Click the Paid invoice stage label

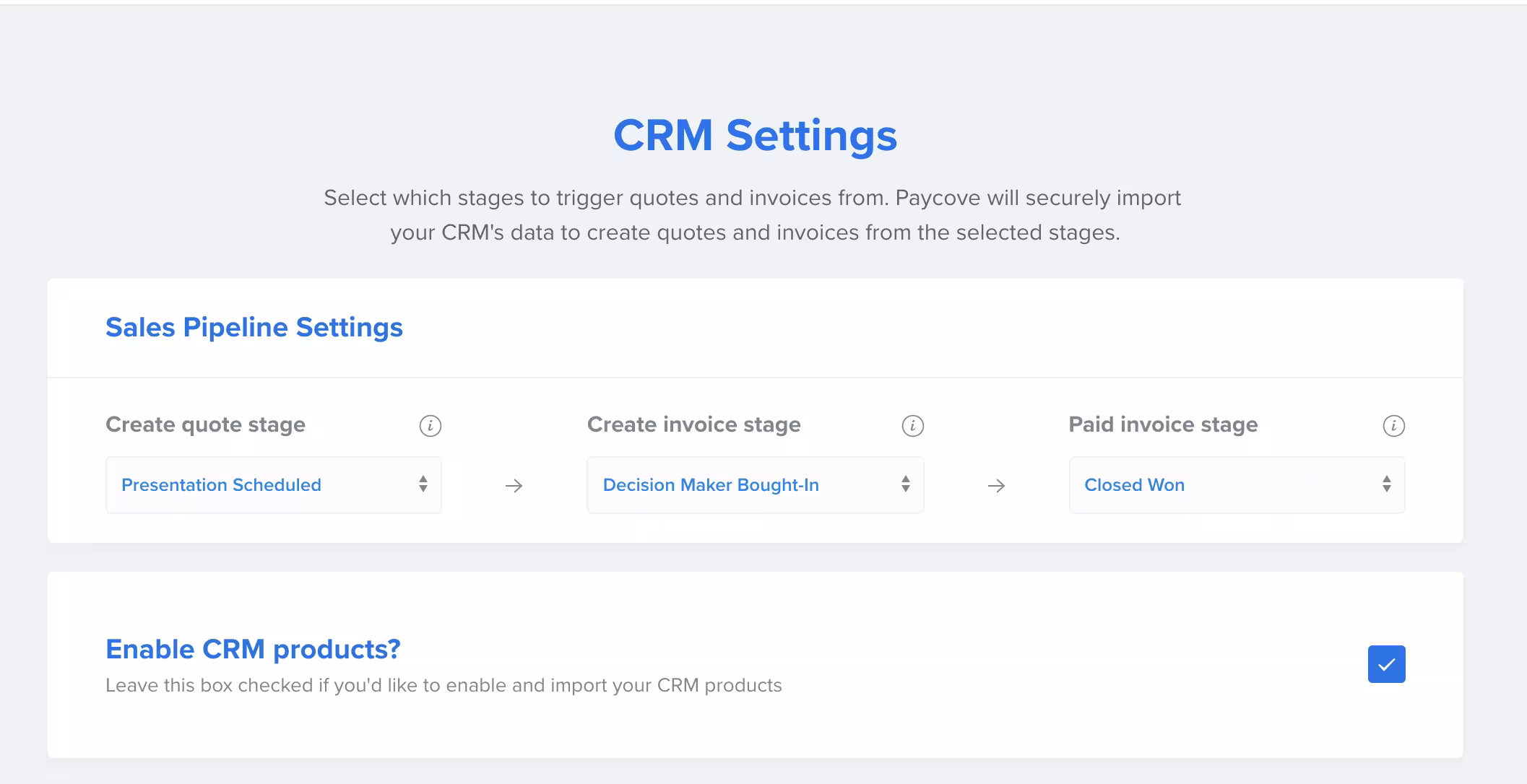[1163, 424]
